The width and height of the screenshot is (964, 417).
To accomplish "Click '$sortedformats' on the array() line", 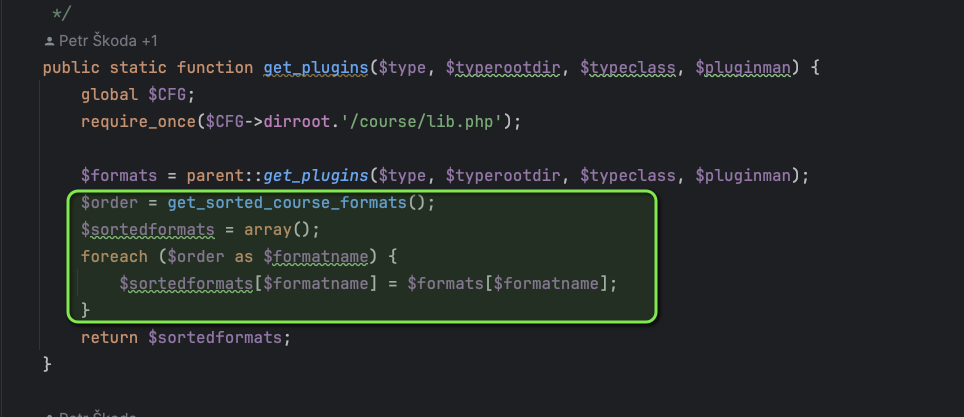I will 148,230.
